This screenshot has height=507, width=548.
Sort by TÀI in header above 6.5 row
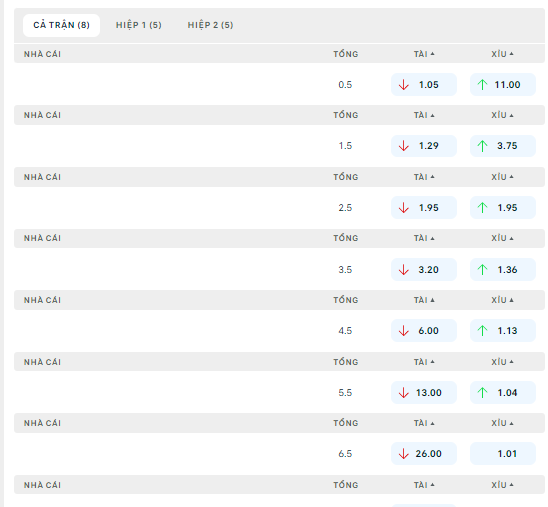tap(424, 423)
